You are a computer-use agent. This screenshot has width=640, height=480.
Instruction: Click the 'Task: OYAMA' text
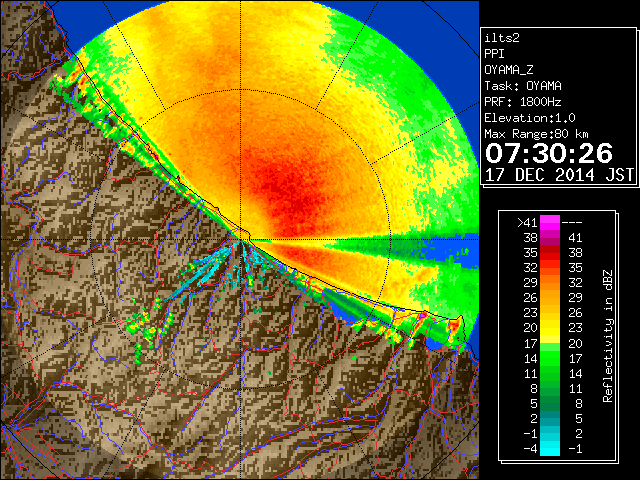click(x=523, y=86)
